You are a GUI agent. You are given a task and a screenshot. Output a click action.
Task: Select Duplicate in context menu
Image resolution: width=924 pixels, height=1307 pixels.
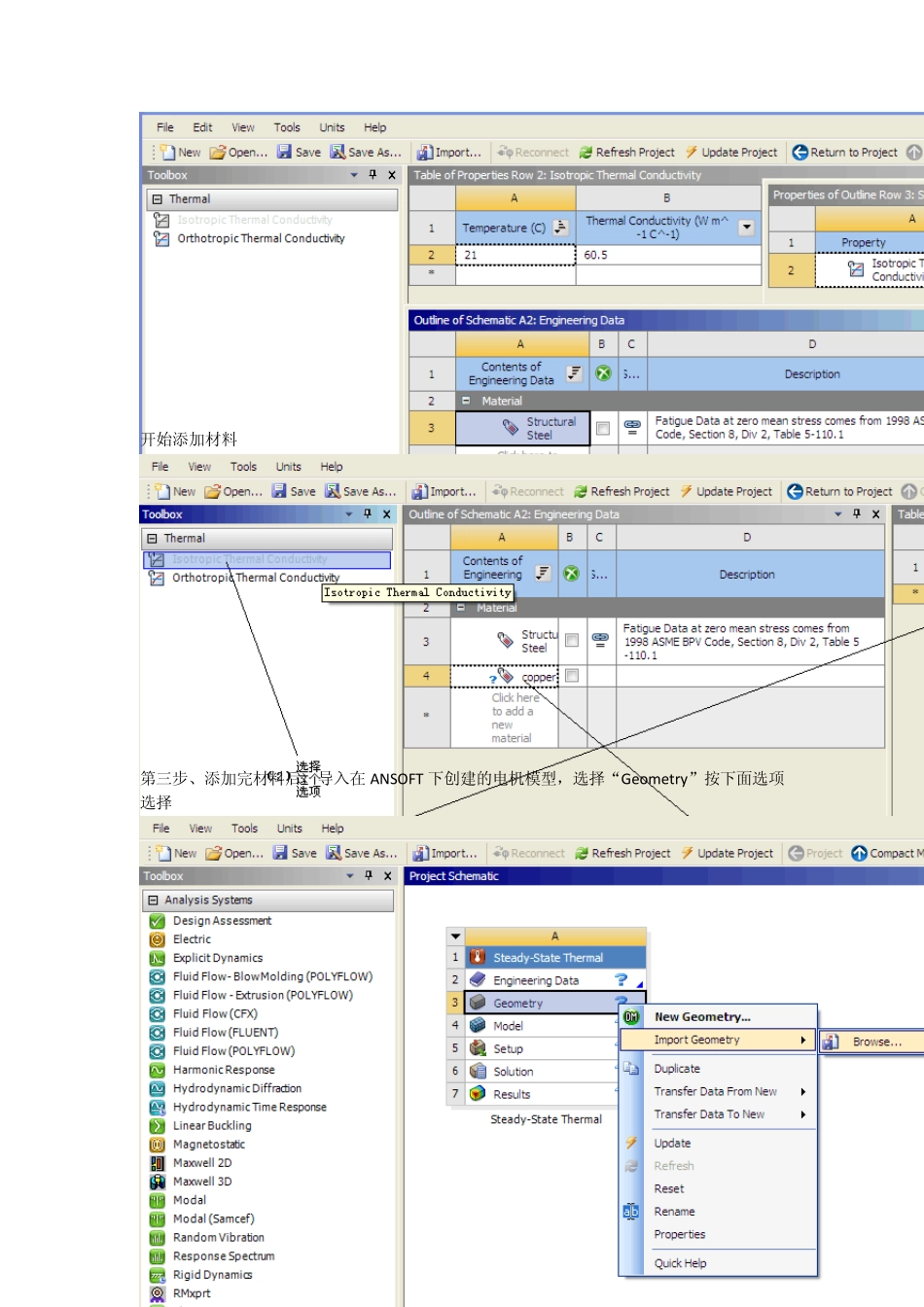pos(677,1069)
